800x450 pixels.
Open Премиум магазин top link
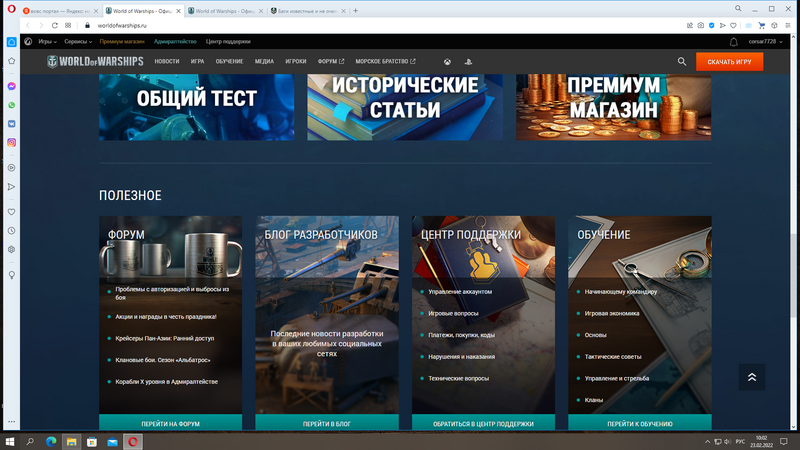click(122, 41)
